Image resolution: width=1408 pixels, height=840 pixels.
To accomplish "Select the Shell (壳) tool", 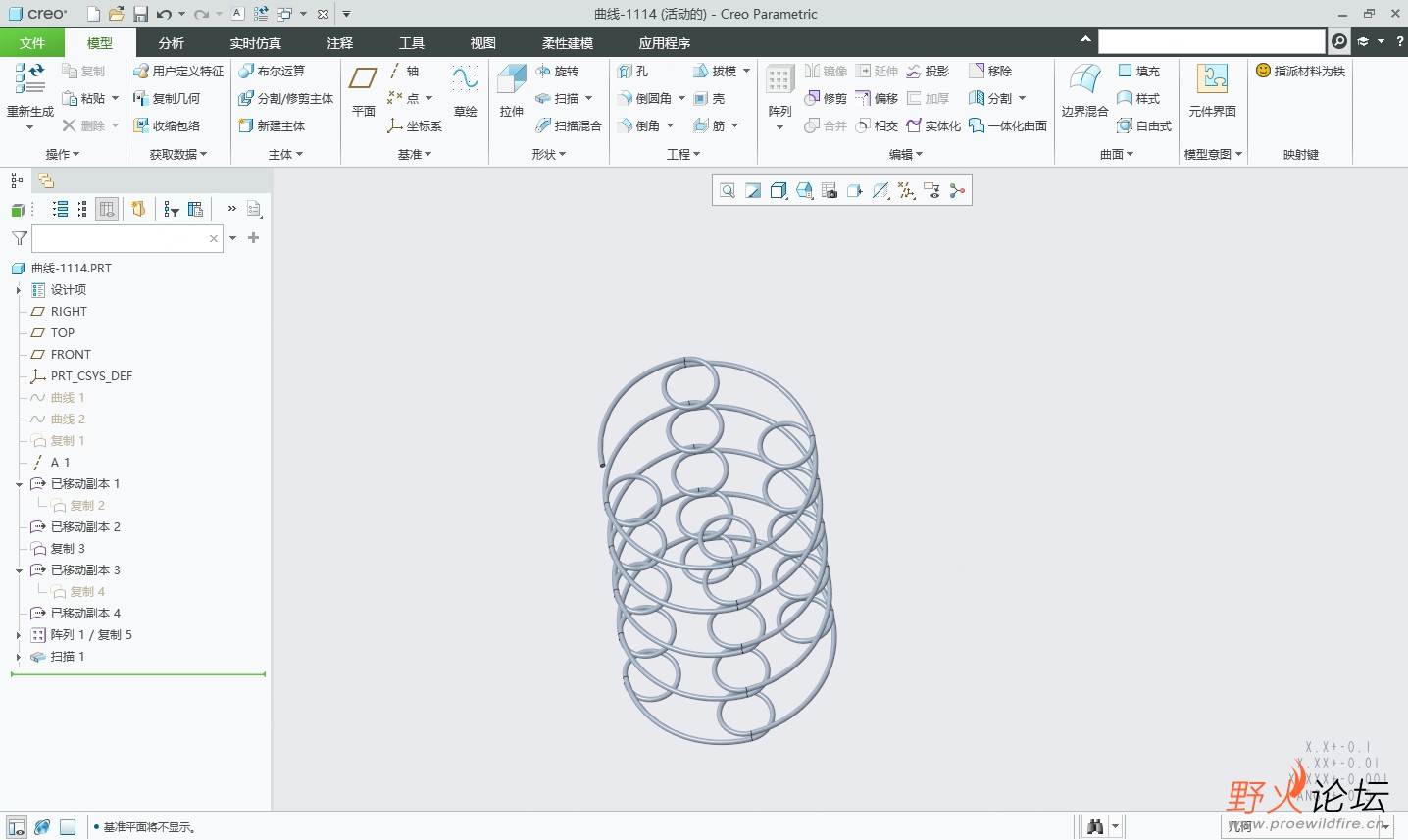I will tap(709, 98).
